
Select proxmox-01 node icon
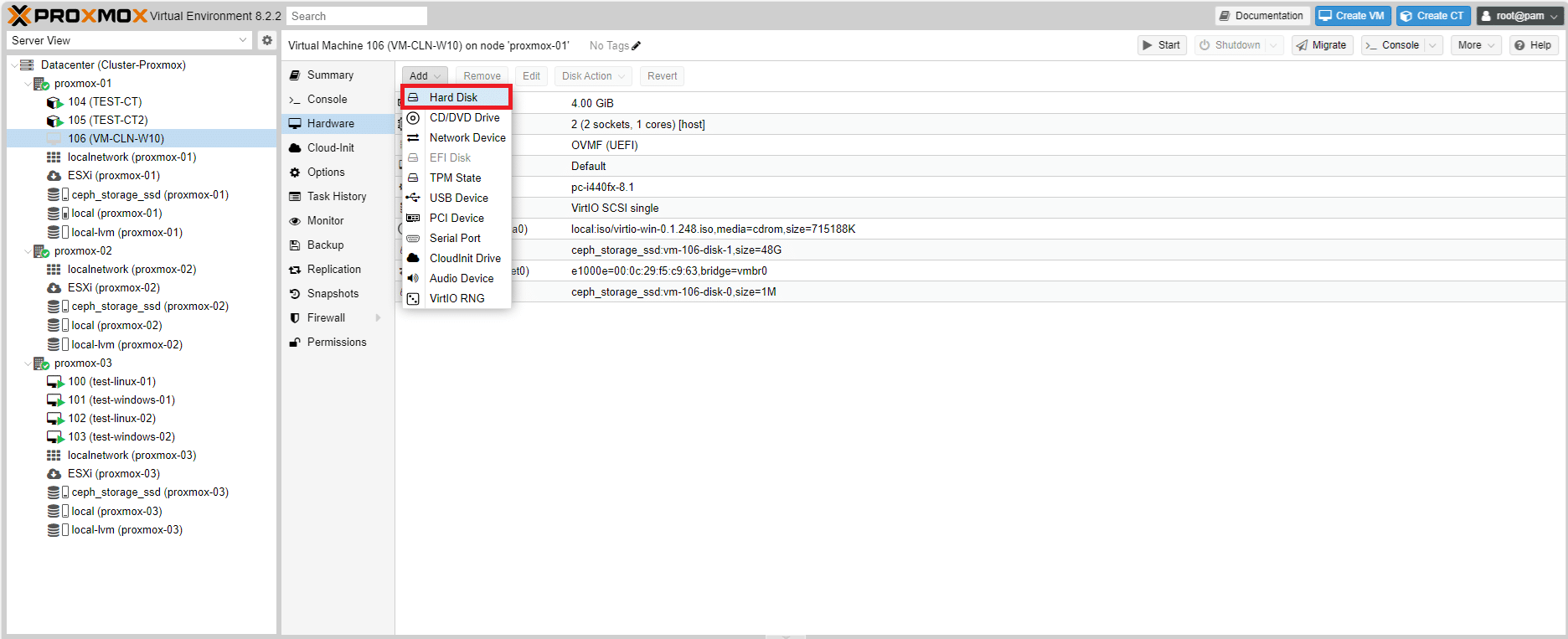click(x=41, y=84)
